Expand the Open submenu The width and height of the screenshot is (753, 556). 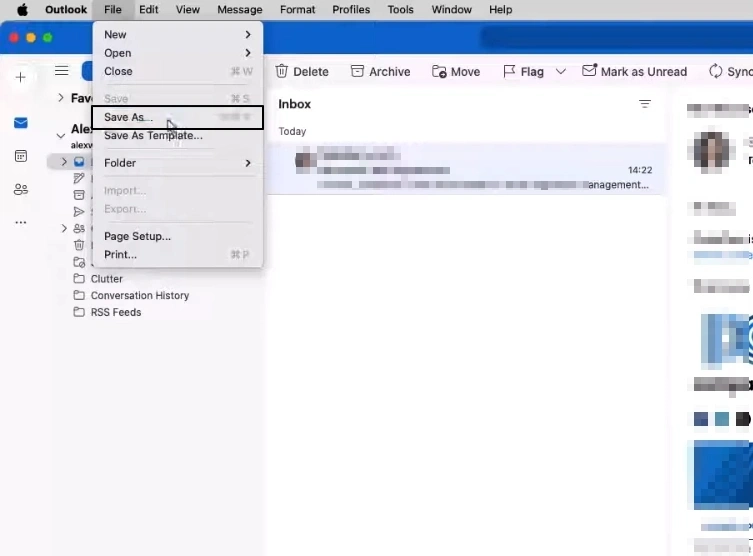point(177,53)
